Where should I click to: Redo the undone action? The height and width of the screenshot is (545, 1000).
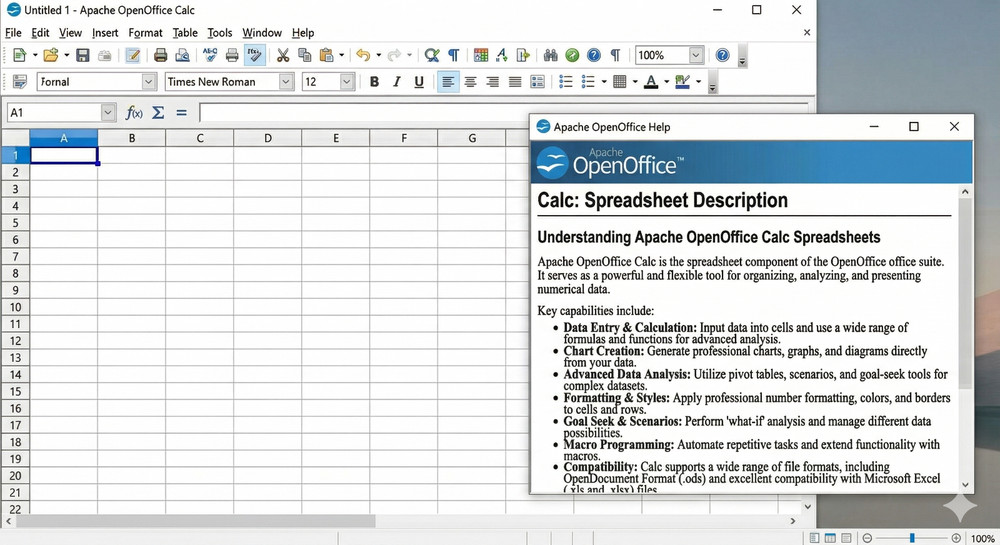394,55
